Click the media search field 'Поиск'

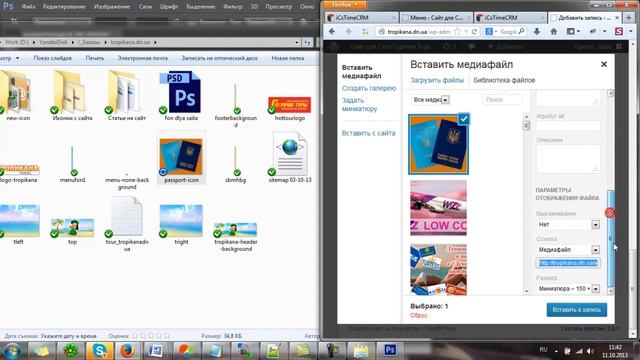point(502,100)
